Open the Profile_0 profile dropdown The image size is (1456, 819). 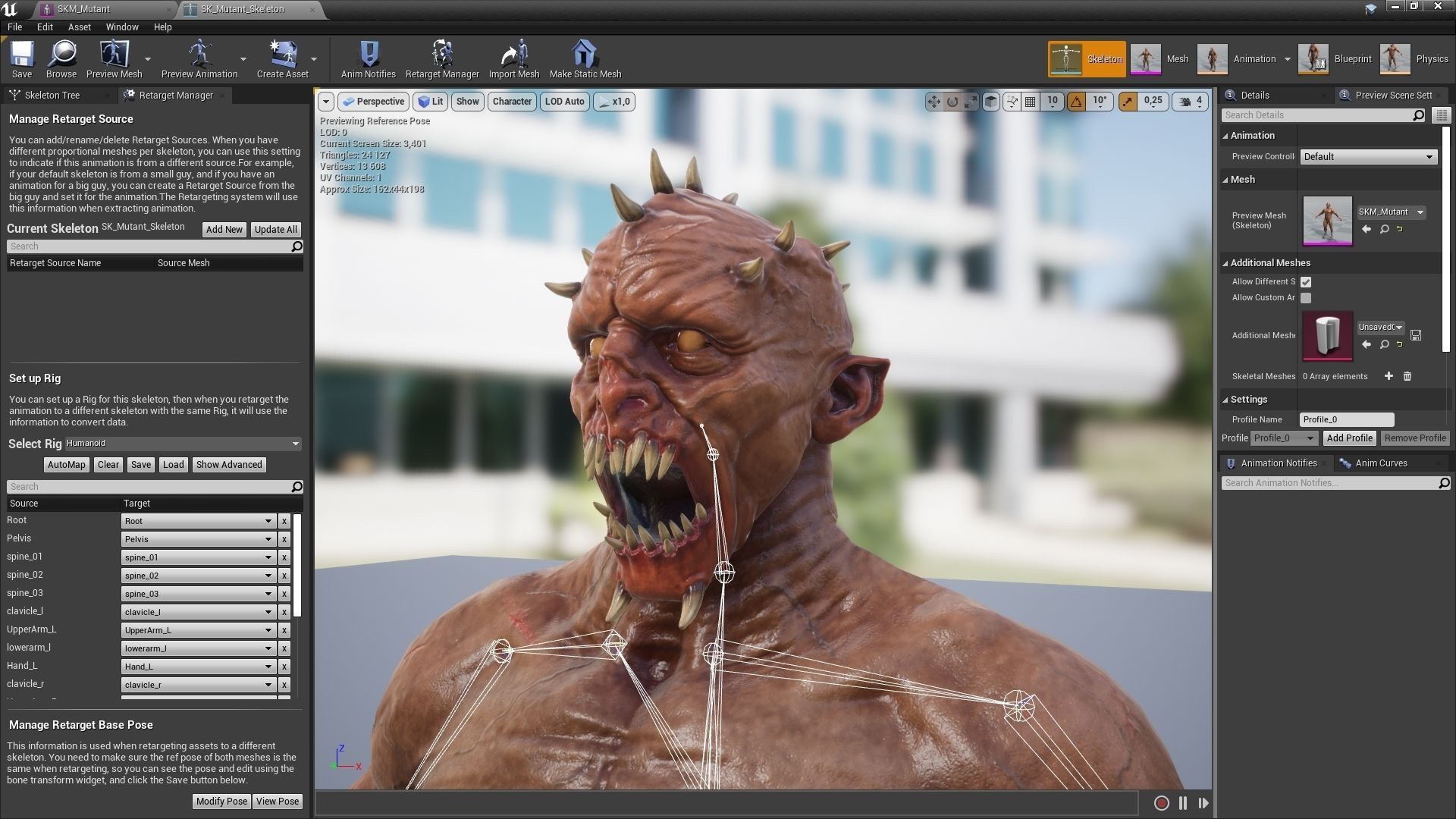tap(1284, 438)
